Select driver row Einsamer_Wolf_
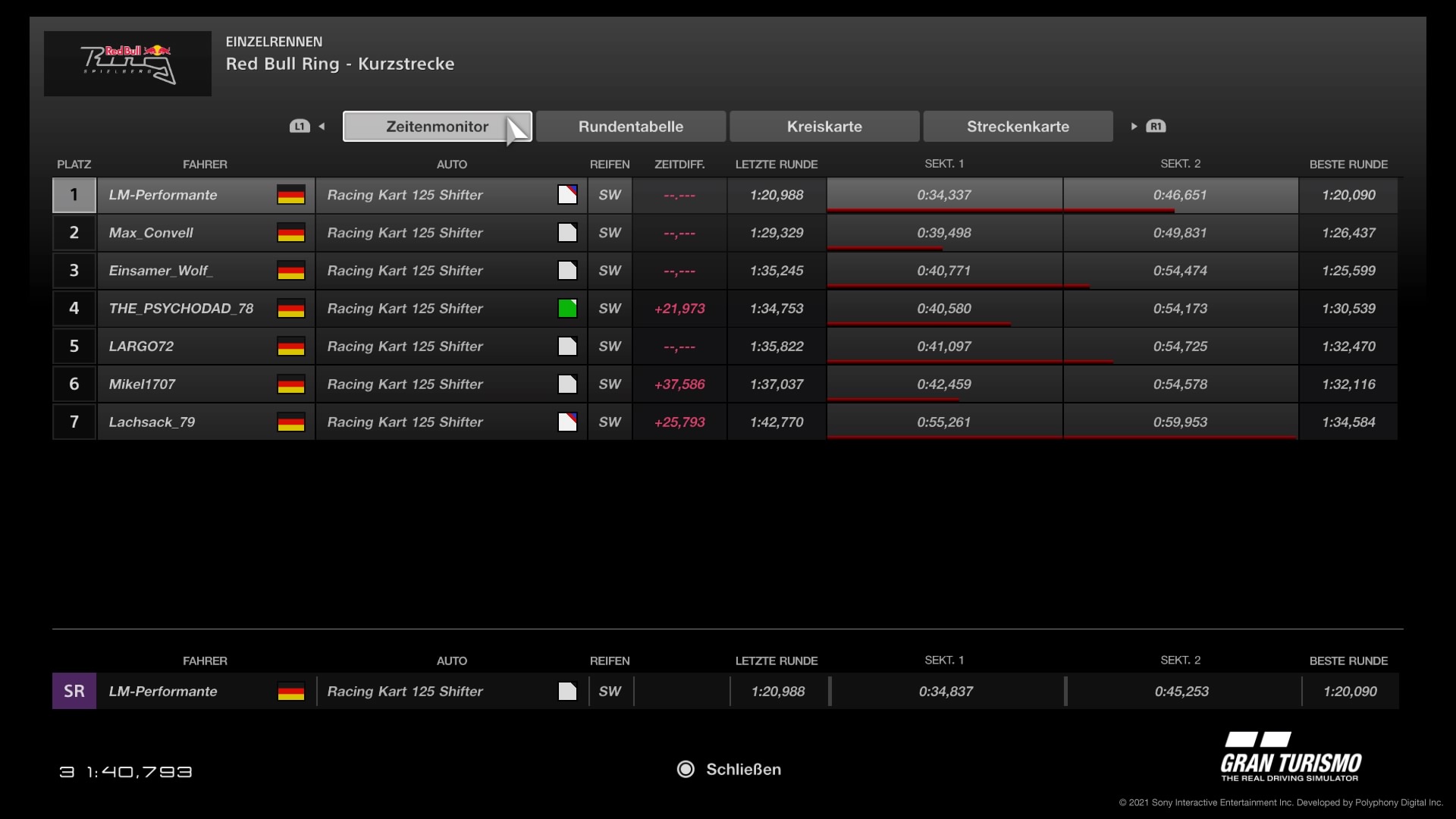Image resolution: width=1456 pixels, height=819 pixels. 161,271
